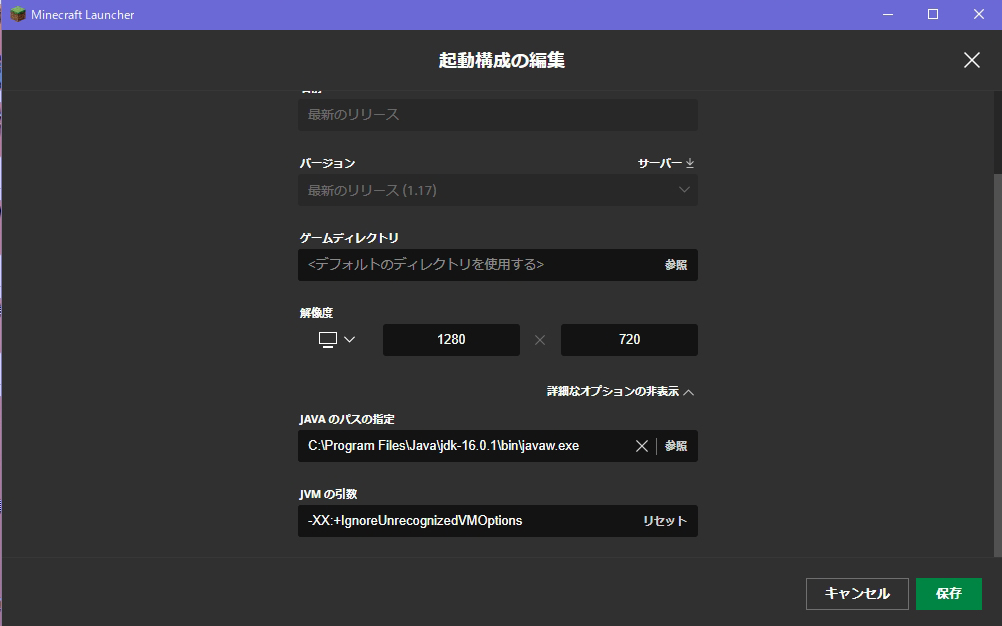Browse for game directory via 参照

675,264
